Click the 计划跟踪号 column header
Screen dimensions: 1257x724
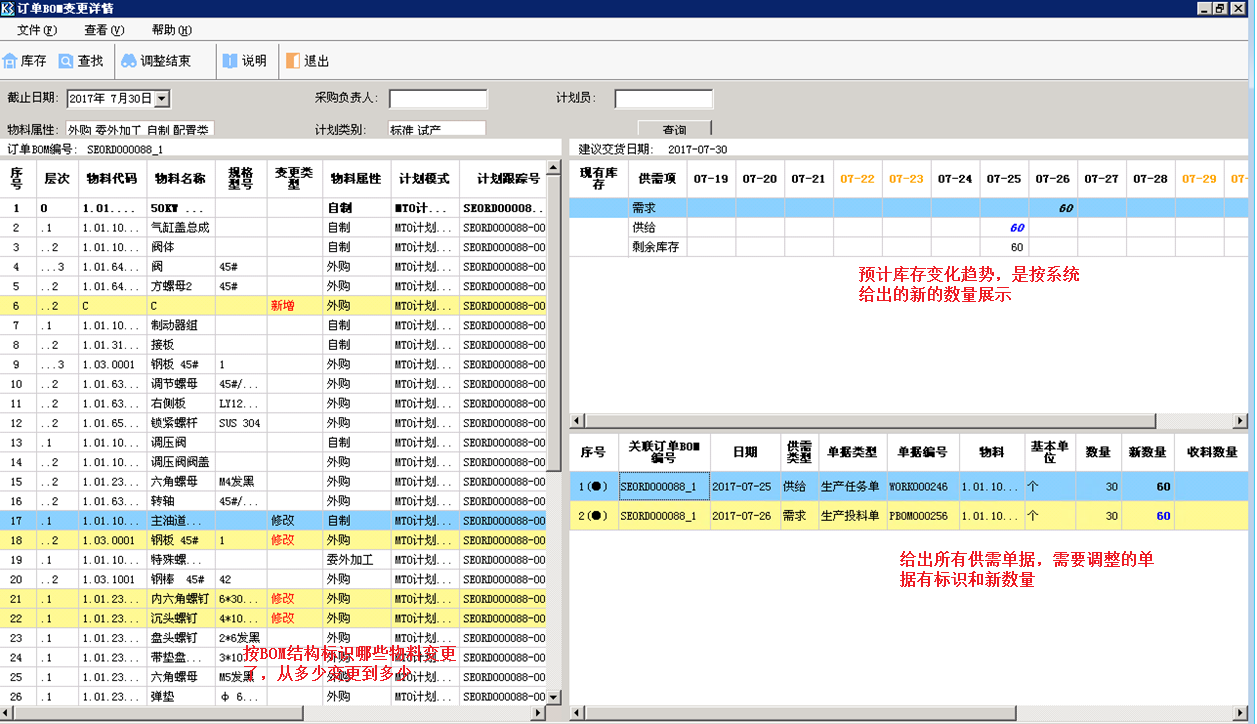point(503,178)
